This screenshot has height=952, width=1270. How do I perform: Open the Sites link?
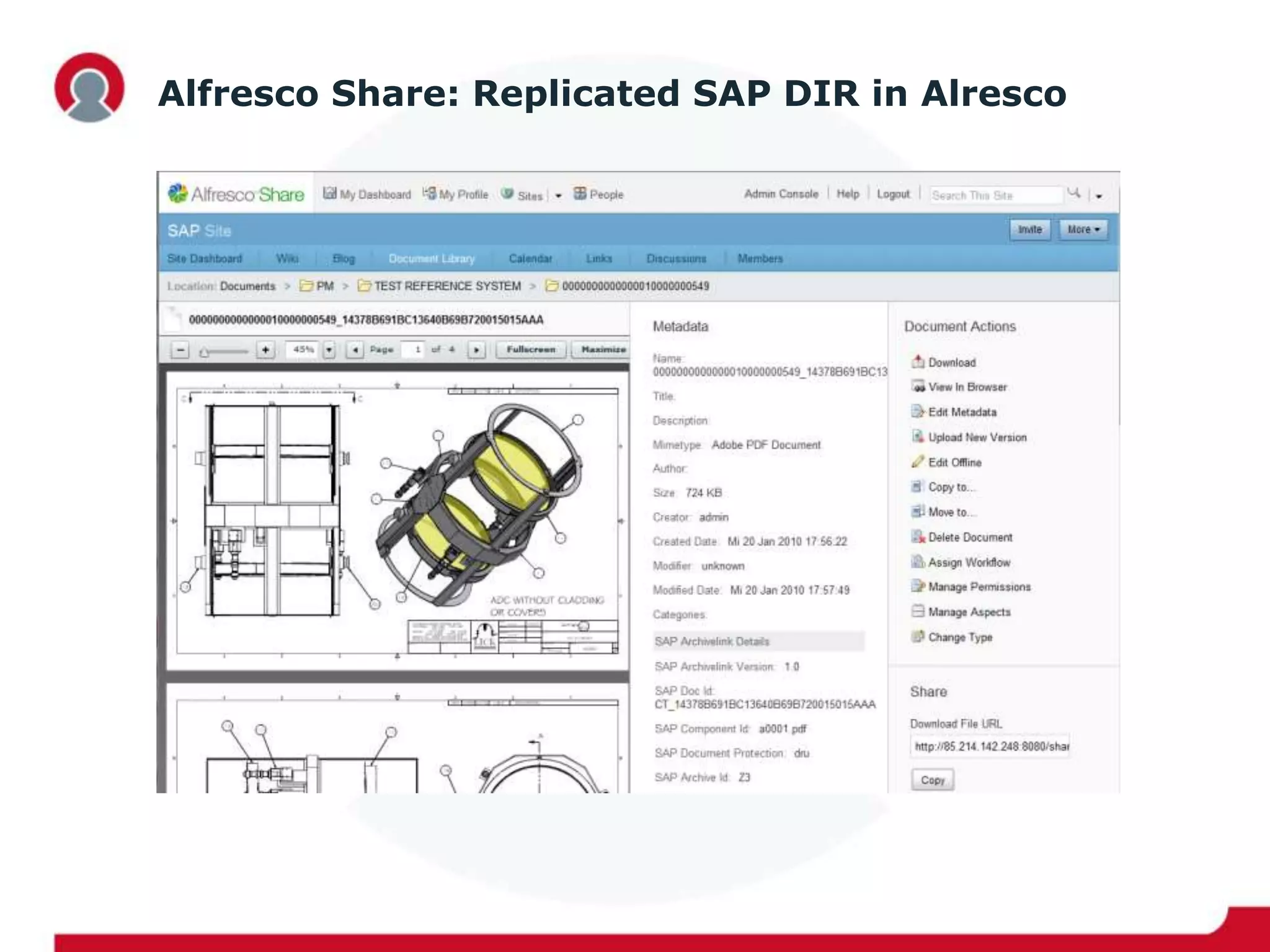522,195
